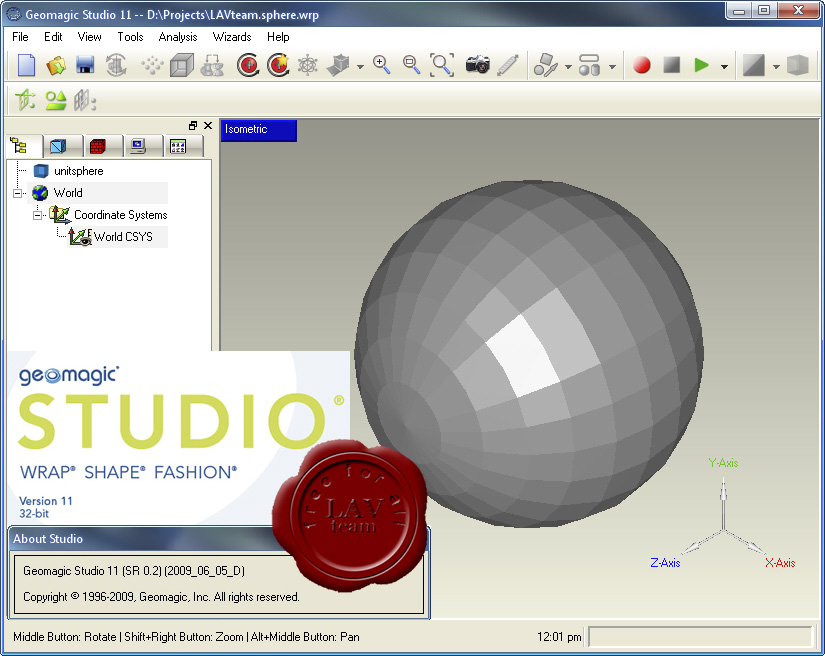Click the mouse hints text in status bar
The image size is (825, 656).
(x=186, y=637)
